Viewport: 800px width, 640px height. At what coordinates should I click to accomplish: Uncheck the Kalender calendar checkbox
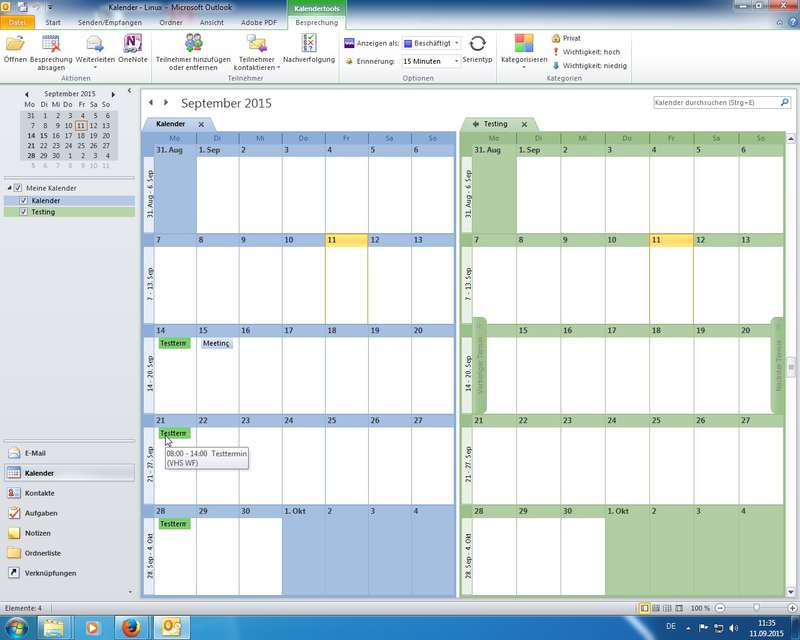click(23, 201)
